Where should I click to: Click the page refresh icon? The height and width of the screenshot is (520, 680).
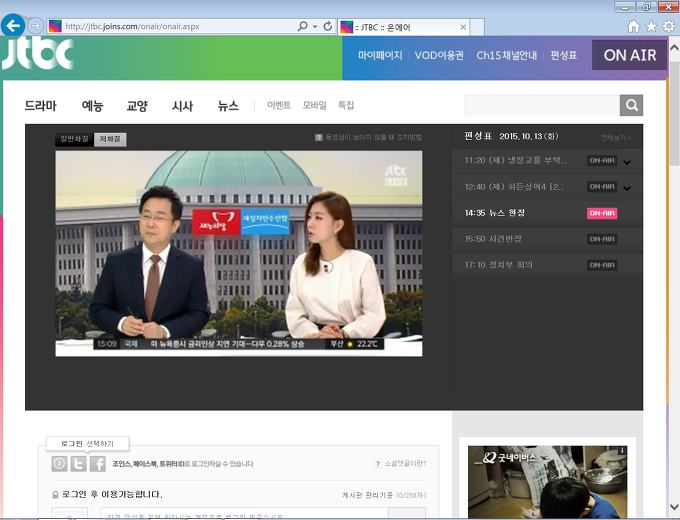point(328,26)
